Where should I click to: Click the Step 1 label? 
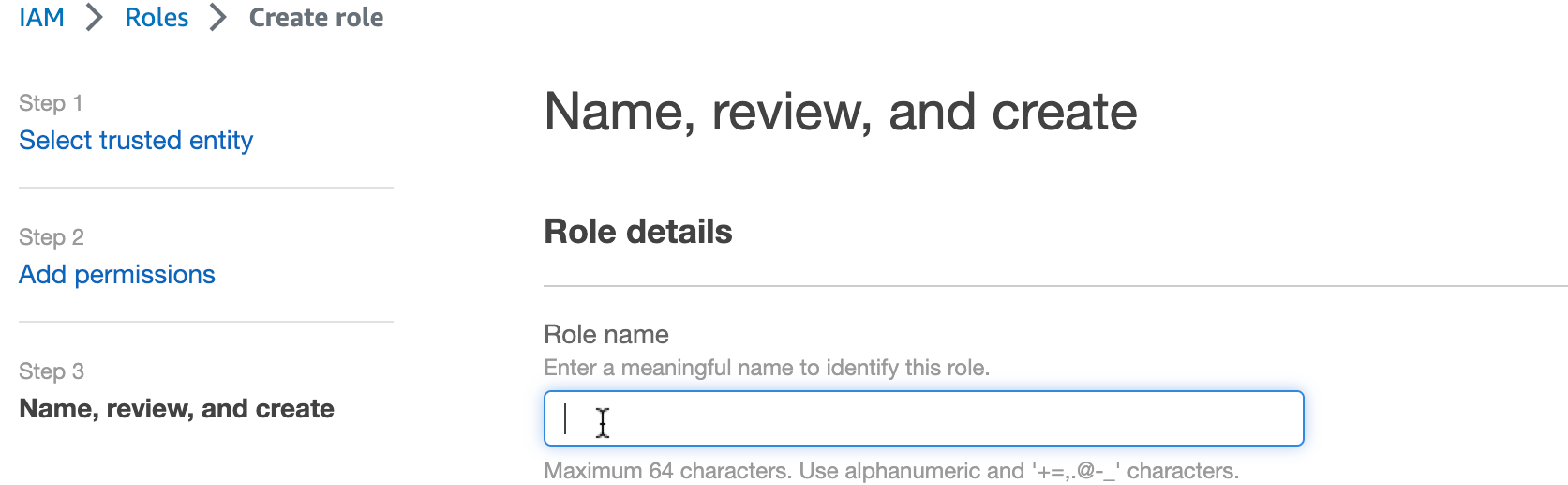click(x=51, y=103)
